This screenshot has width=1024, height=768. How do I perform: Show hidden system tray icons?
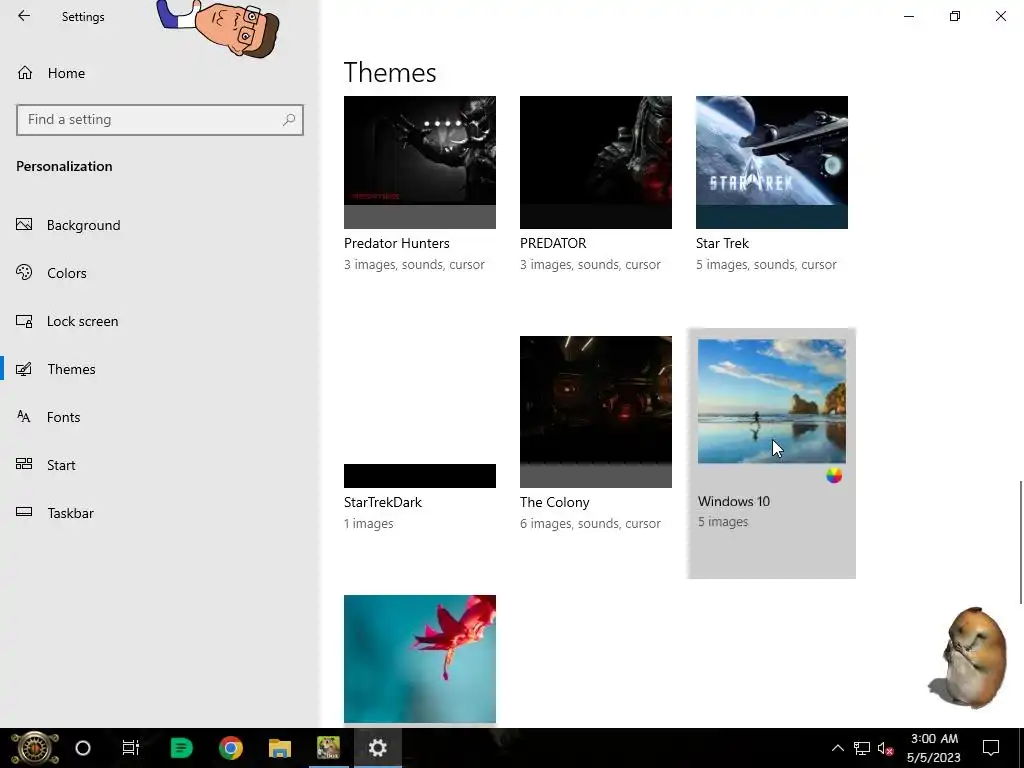point(837,748)
